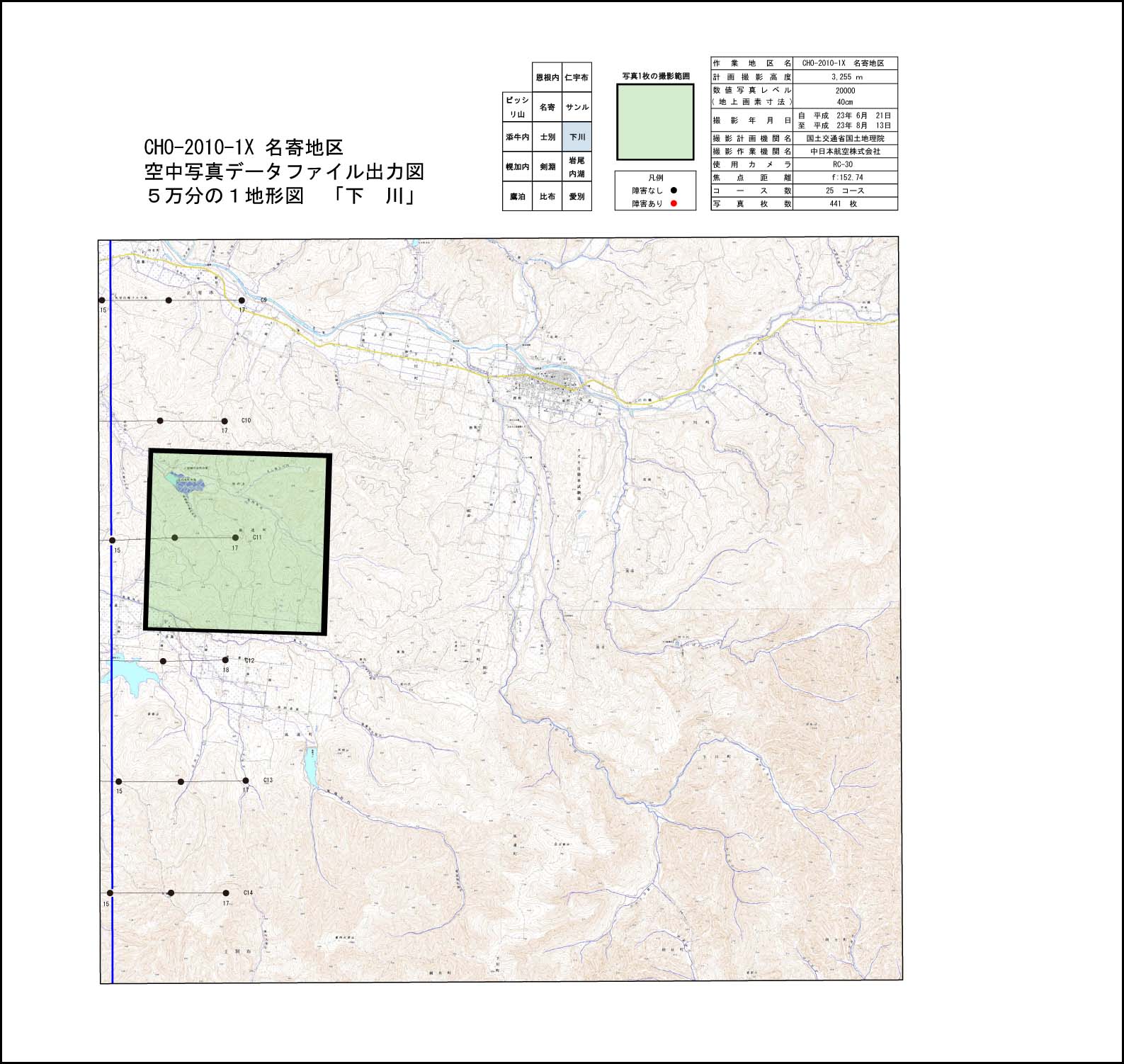Select the 愛別 index map cell

[577, 196]
